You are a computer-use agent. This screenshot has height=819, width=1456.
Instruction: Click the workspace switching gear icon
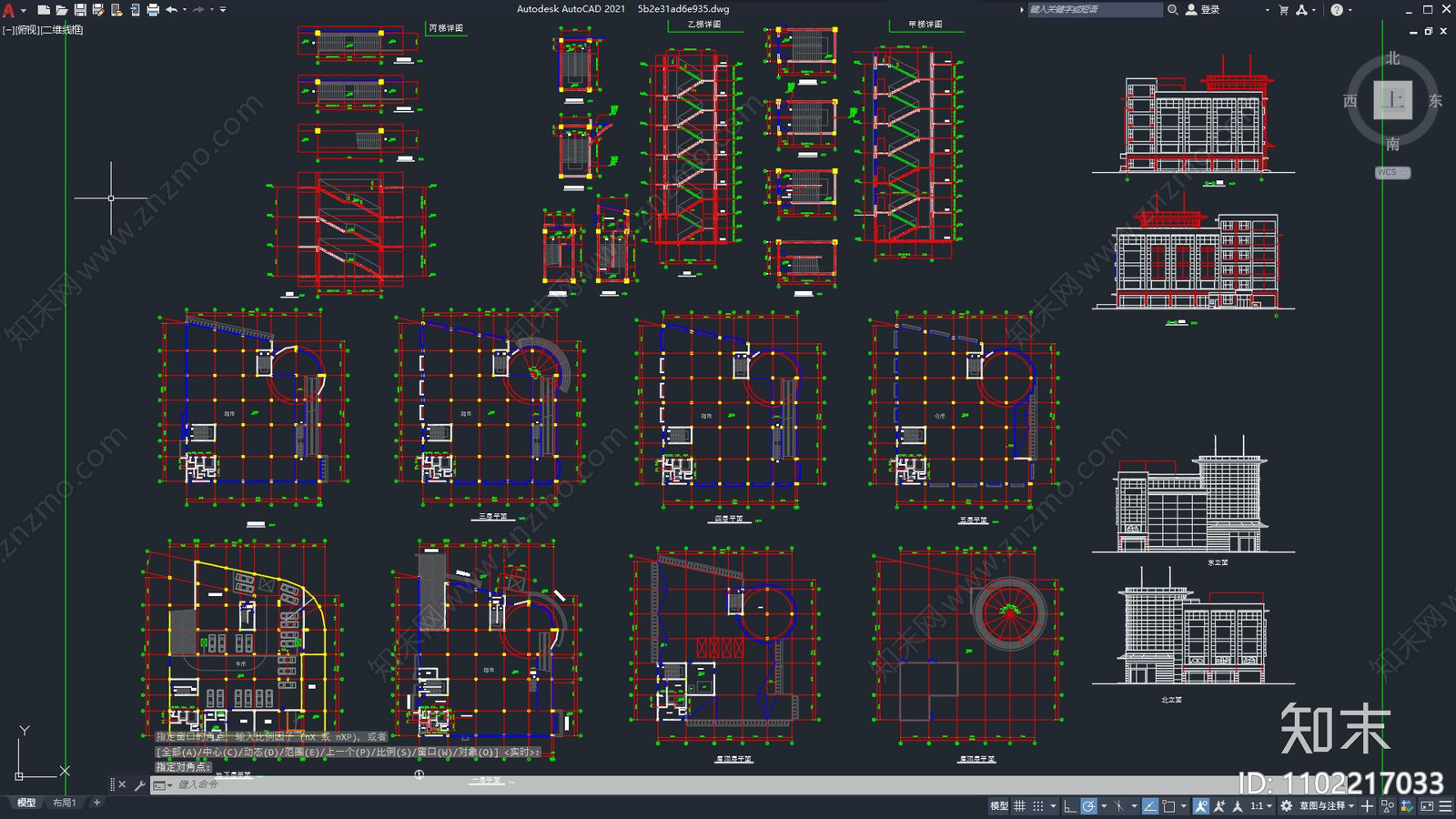tap(1286, 805)
